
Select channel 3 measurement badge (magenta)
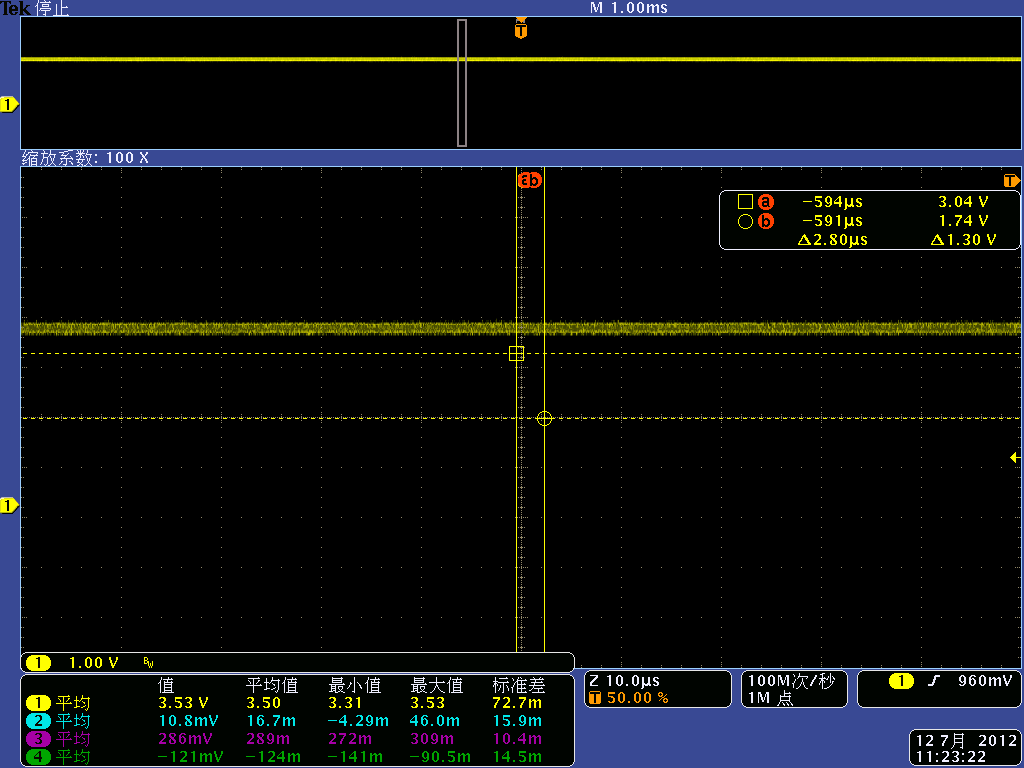[38, 739]
